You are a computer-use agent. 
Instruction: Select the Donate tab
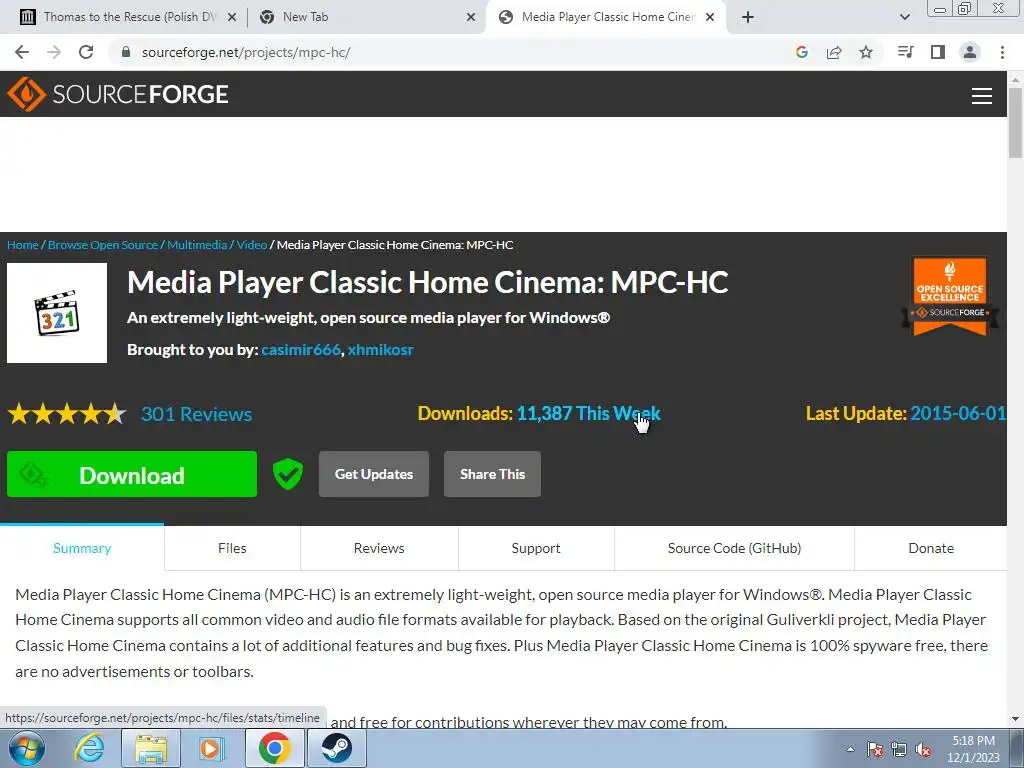[931, 549]
